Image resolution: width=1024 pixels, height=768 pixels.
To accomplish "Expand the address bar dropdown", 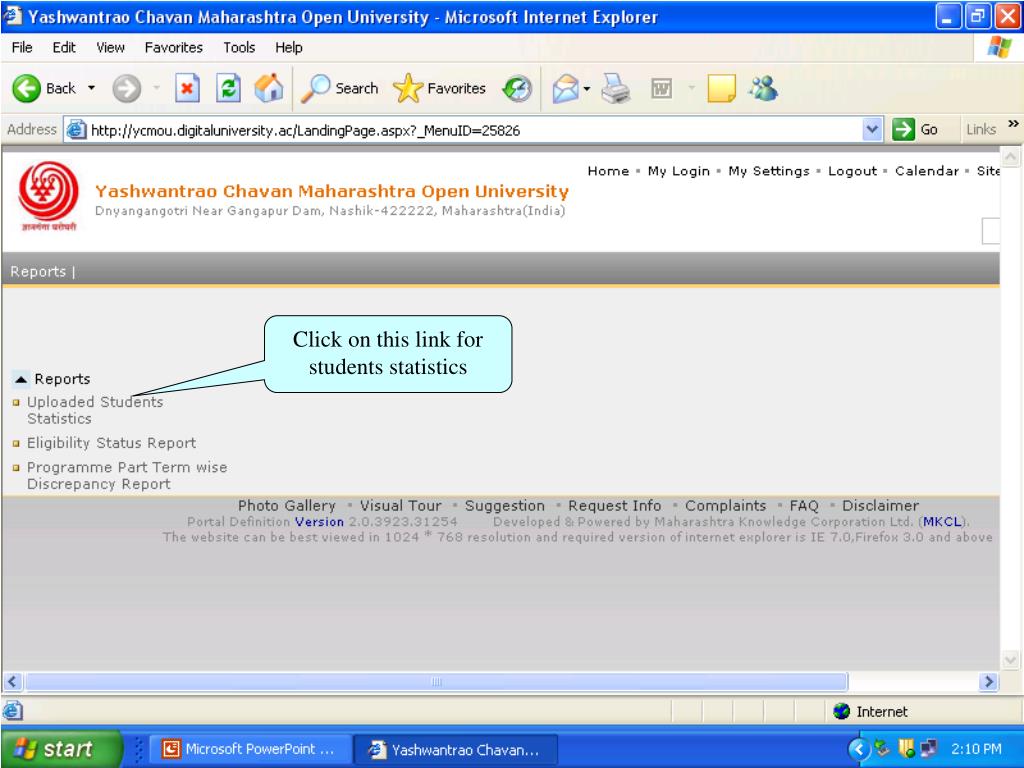I will pyautogui.click(x=872, y=129).
